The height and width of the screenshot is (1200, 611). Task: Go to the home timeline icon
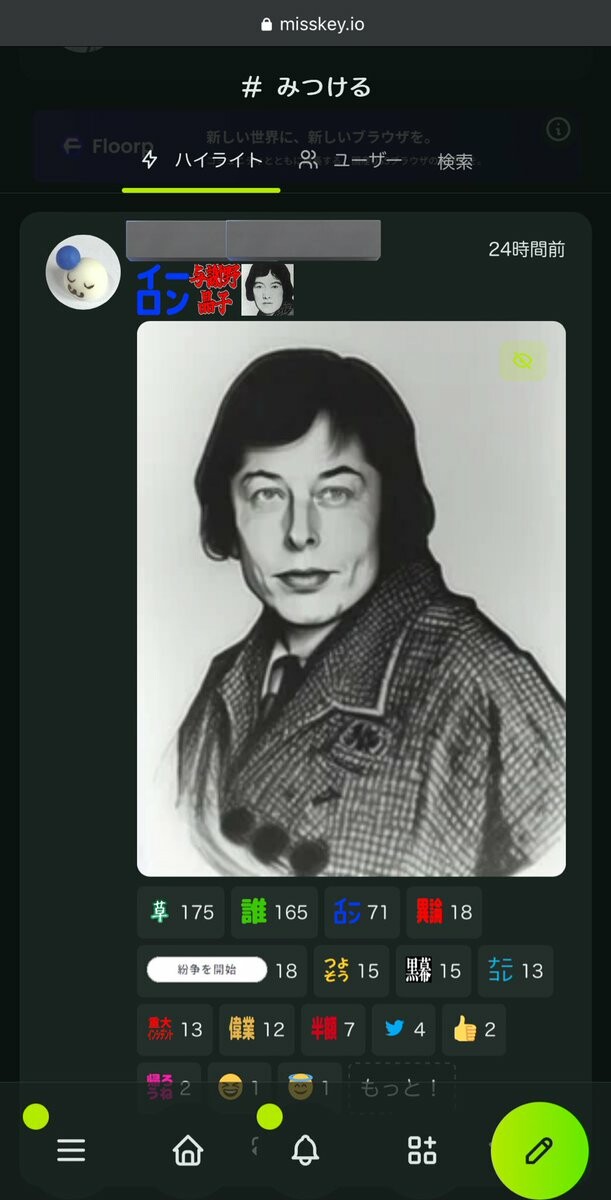click(188, 1150)
